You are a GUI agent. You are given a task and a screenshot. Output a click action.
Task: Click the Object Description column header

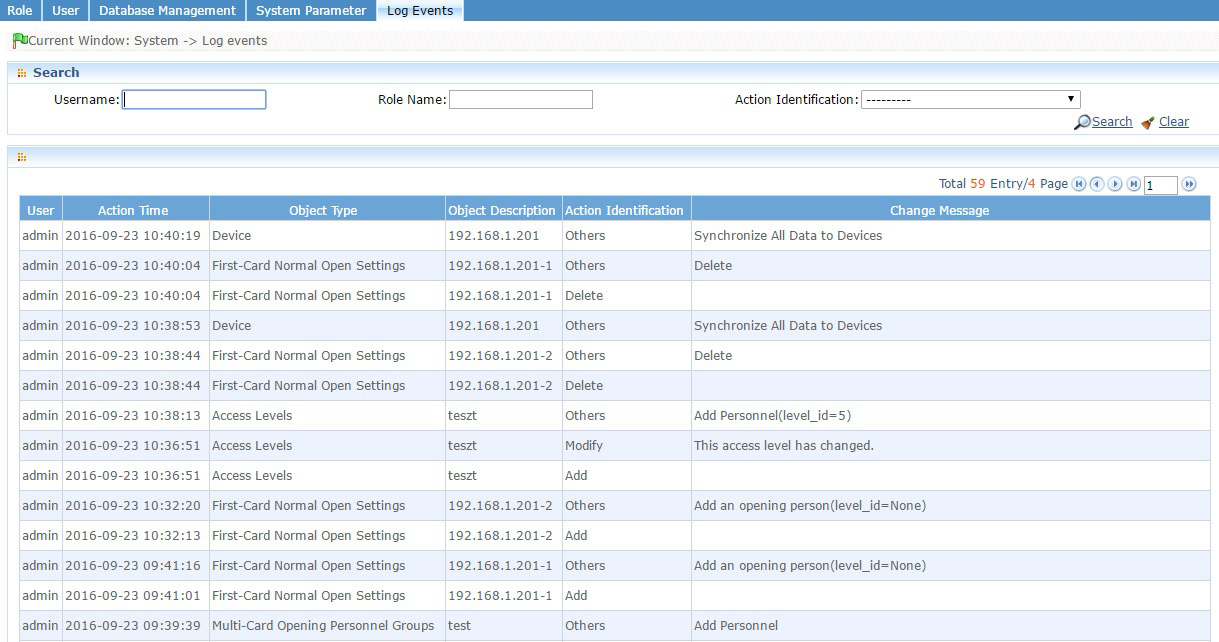click(x=502, y=210)
